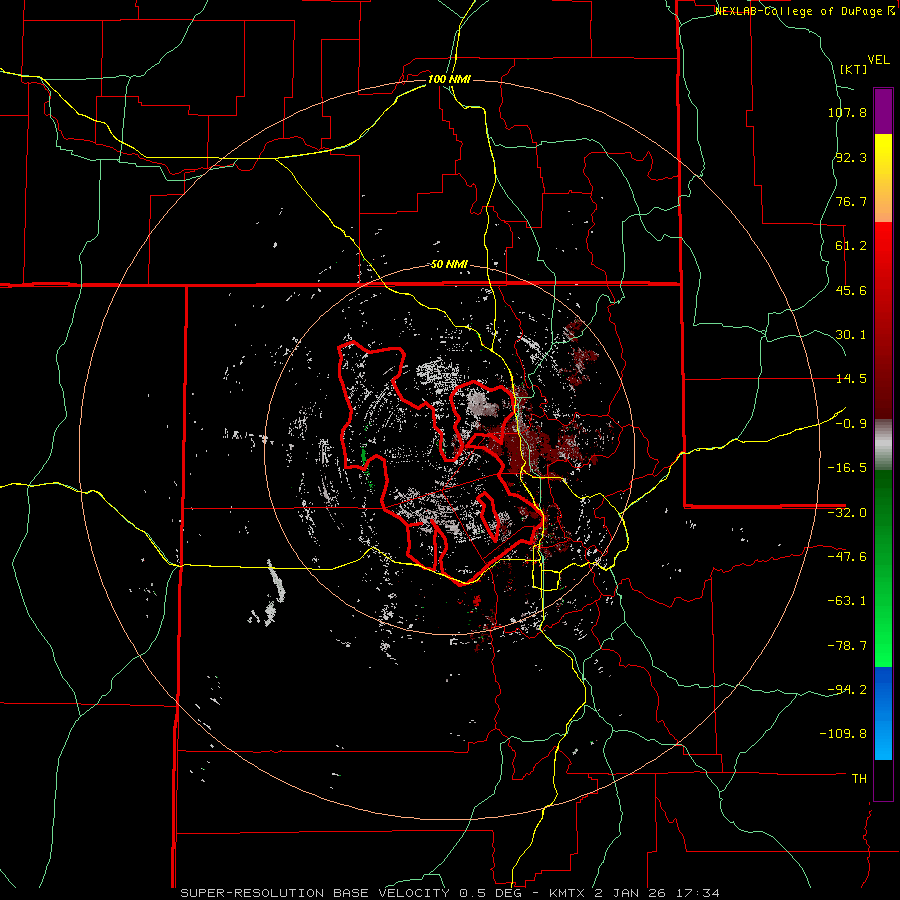Screen dimensions: 900x900
Task: Click the -16.5 velocity scale value
Action: point(847,468)
